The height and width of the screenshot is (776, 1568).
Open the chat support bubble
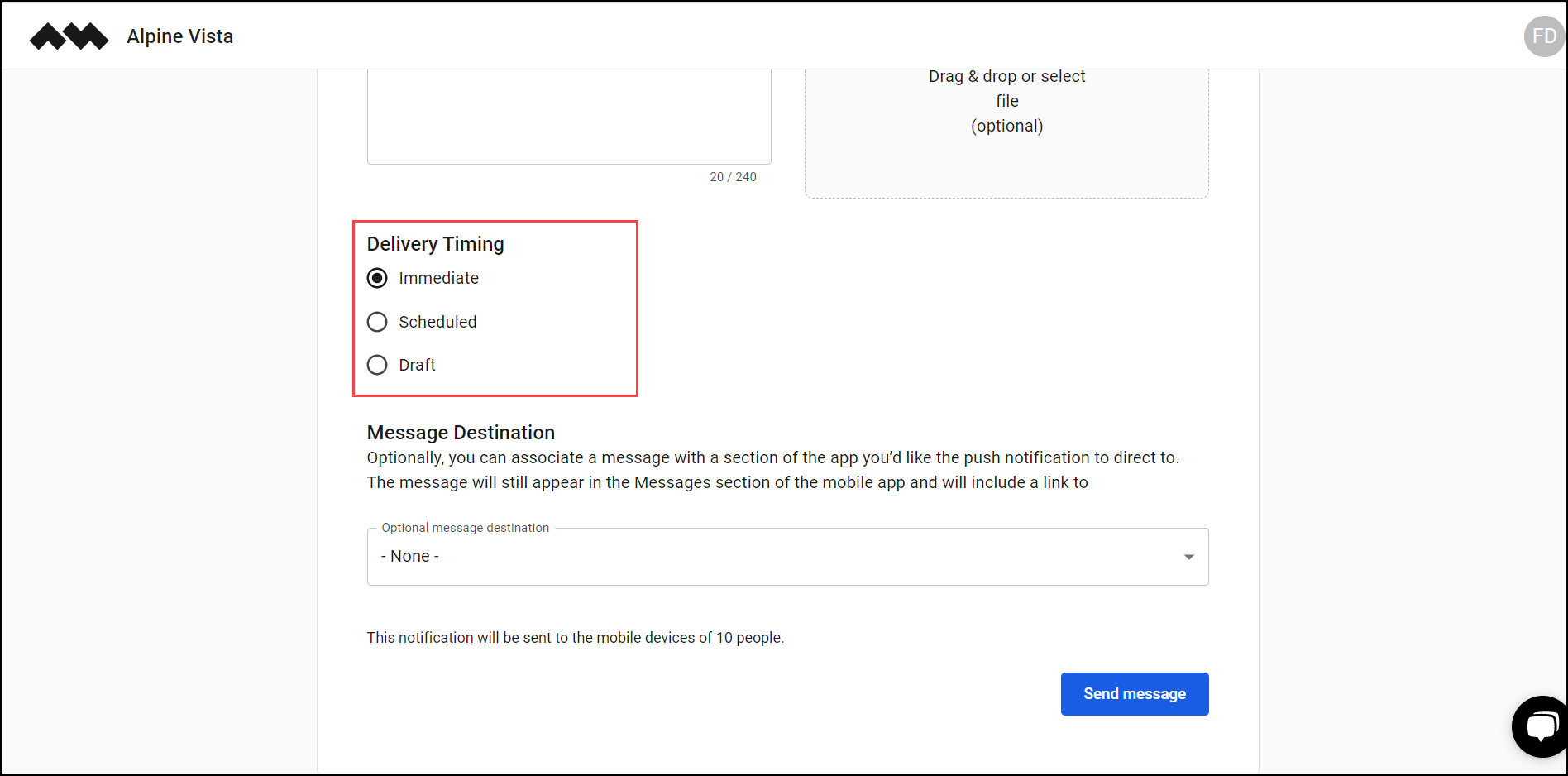point(1540,726)
